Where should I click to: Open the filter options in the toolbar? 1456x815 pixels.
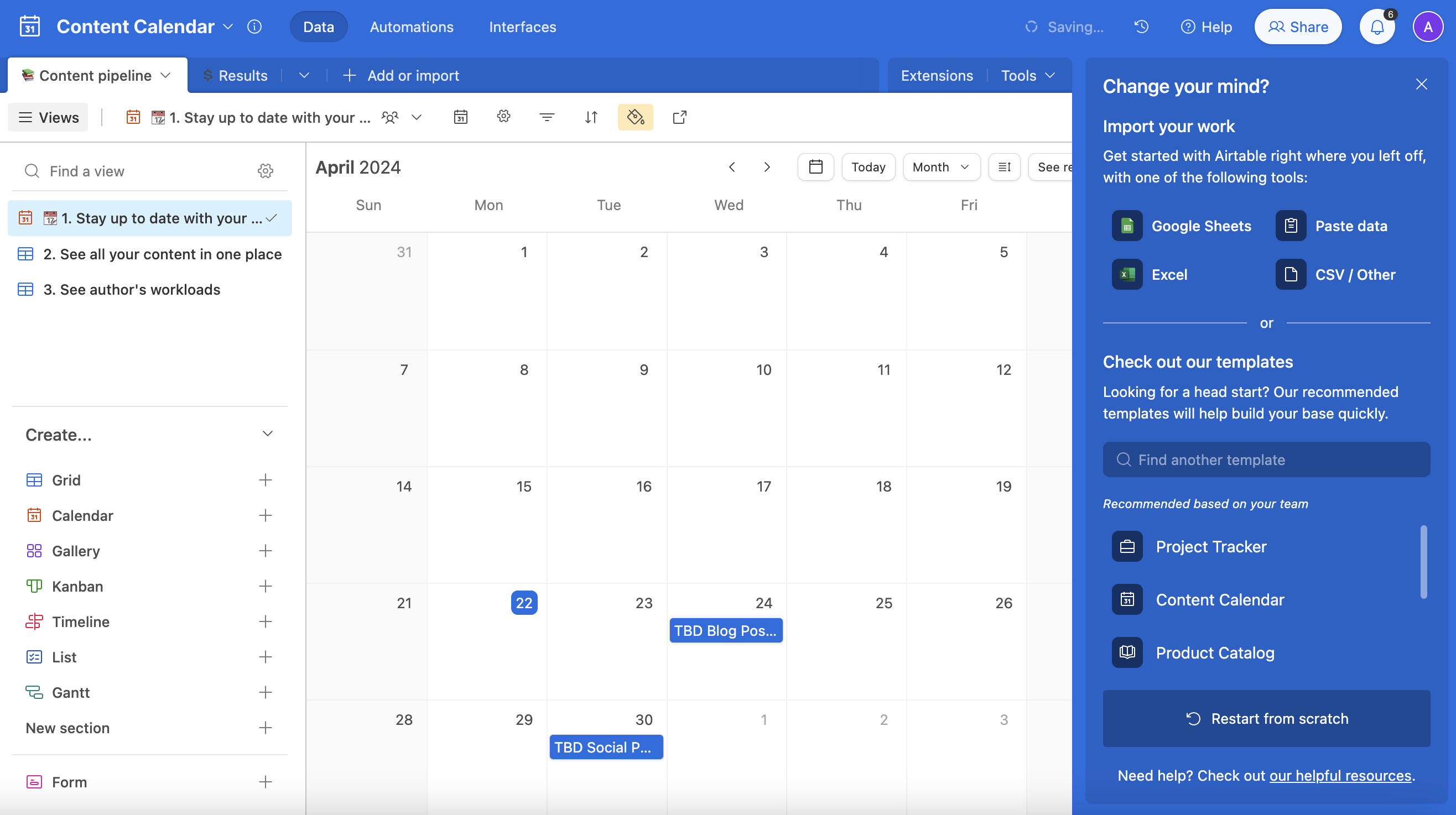pyautogui.click(x=547, y=117)
